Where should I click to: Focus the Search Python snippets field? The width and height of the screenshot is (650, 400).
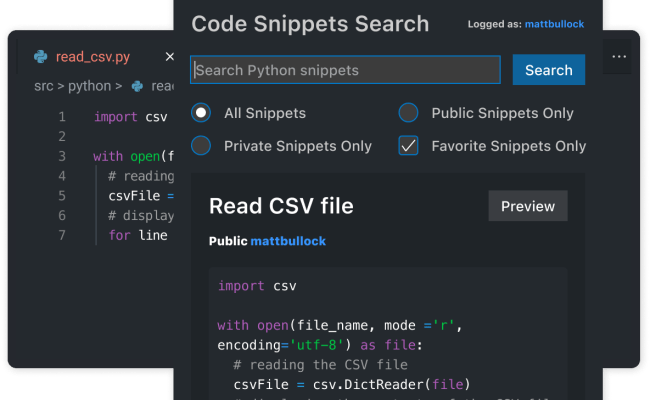pos(345,70)
